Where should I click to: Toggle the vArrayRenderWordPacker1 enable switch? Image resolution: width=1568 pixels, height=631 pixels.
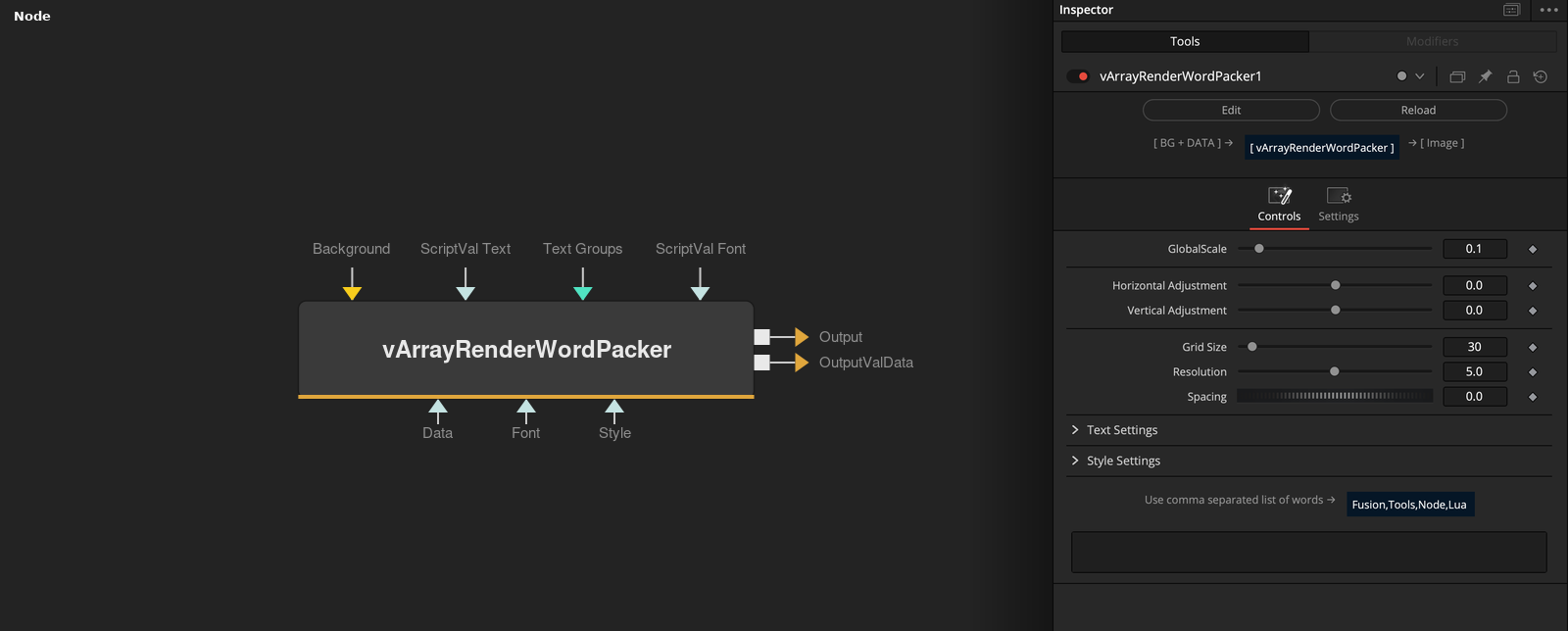[x=1078, y=76]
